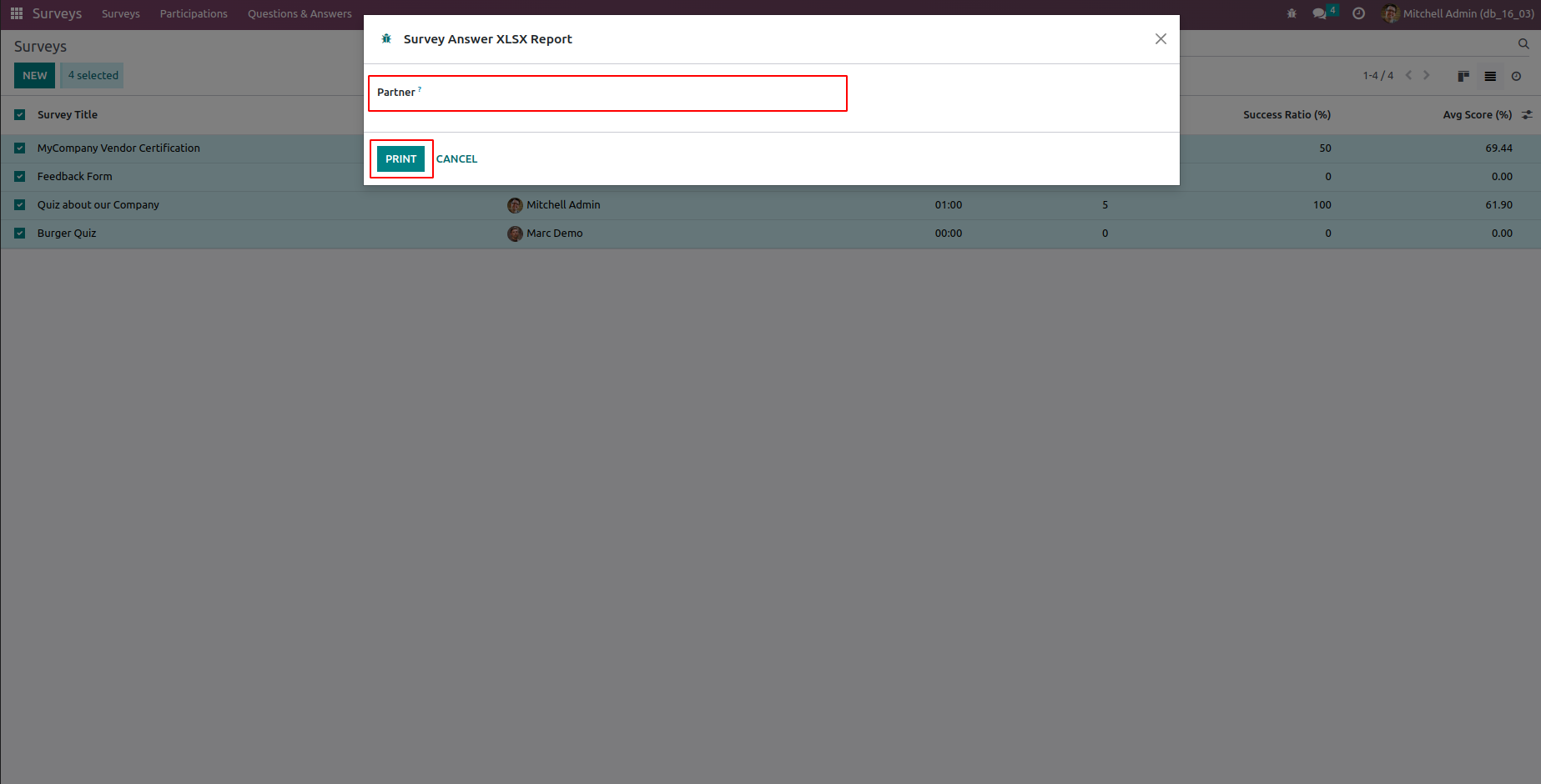Click 69.44 average score value
Viewport: 1541px width, 784px height.
tap(1498, 148)
